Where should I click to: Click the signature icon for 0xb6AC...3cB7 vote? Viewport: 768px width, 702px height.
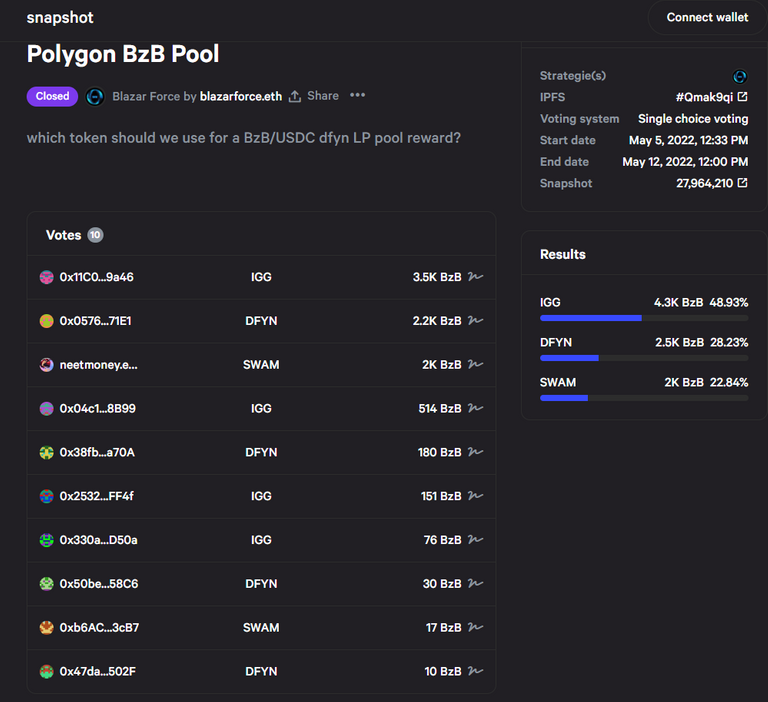[475, 628]
